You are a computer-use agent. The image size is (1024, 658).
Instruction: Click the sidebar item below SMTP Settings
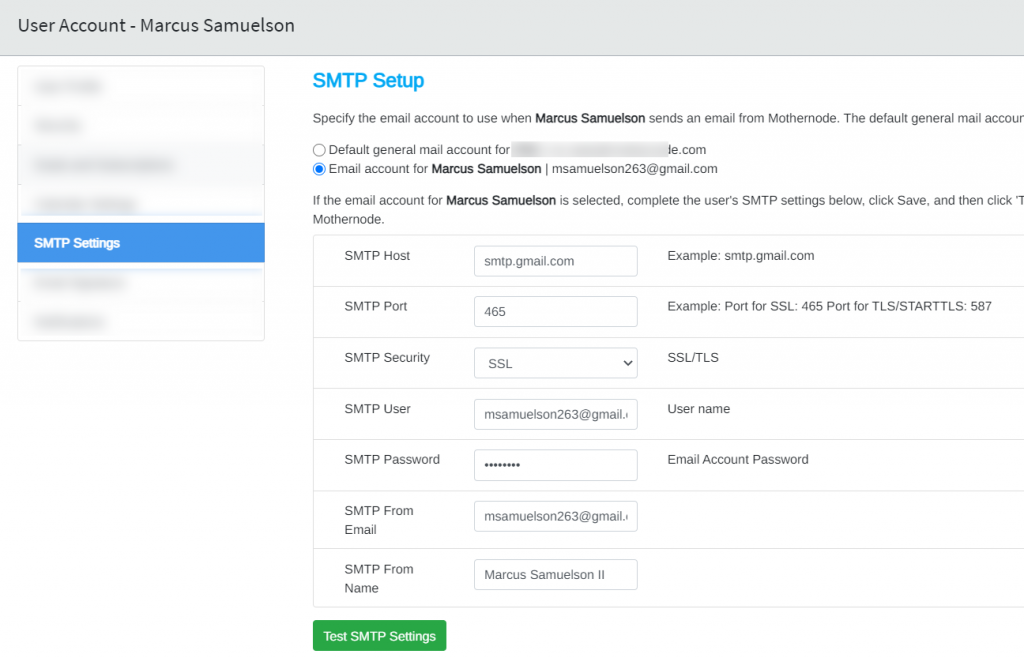[140, 282]
